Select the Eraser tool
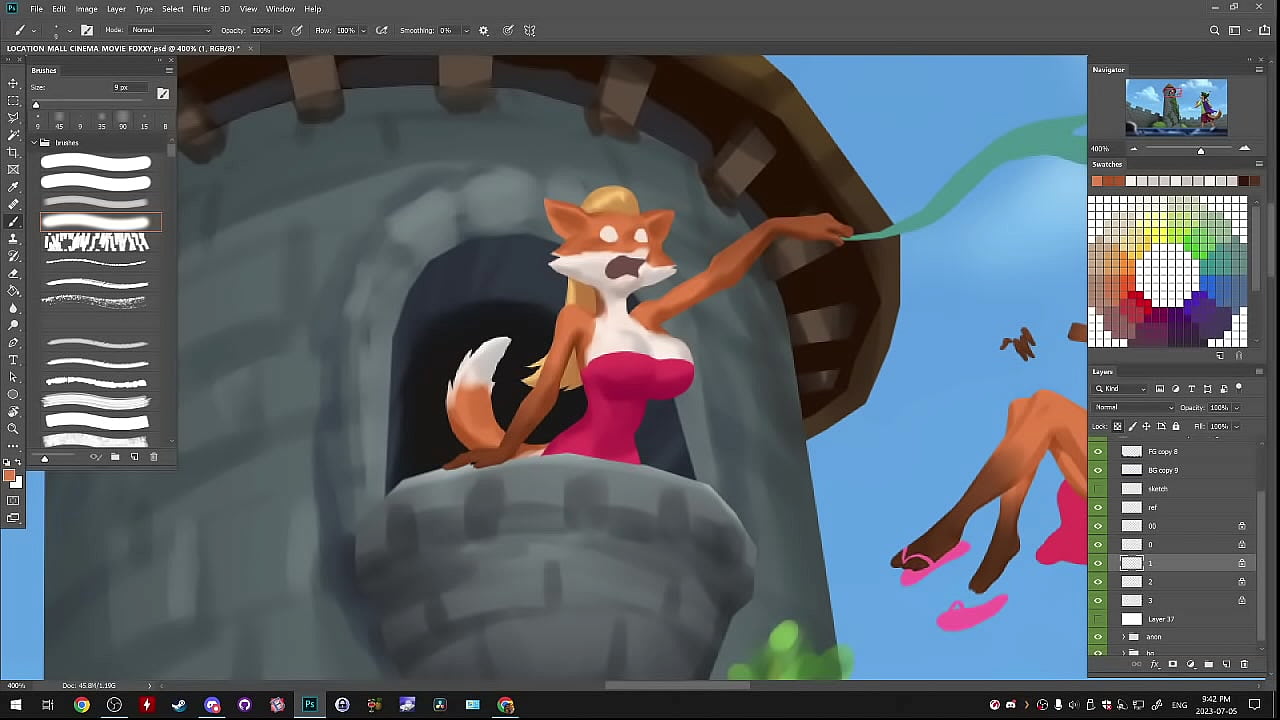Viewport: 1280px width, 720px height. coord(13,273)
